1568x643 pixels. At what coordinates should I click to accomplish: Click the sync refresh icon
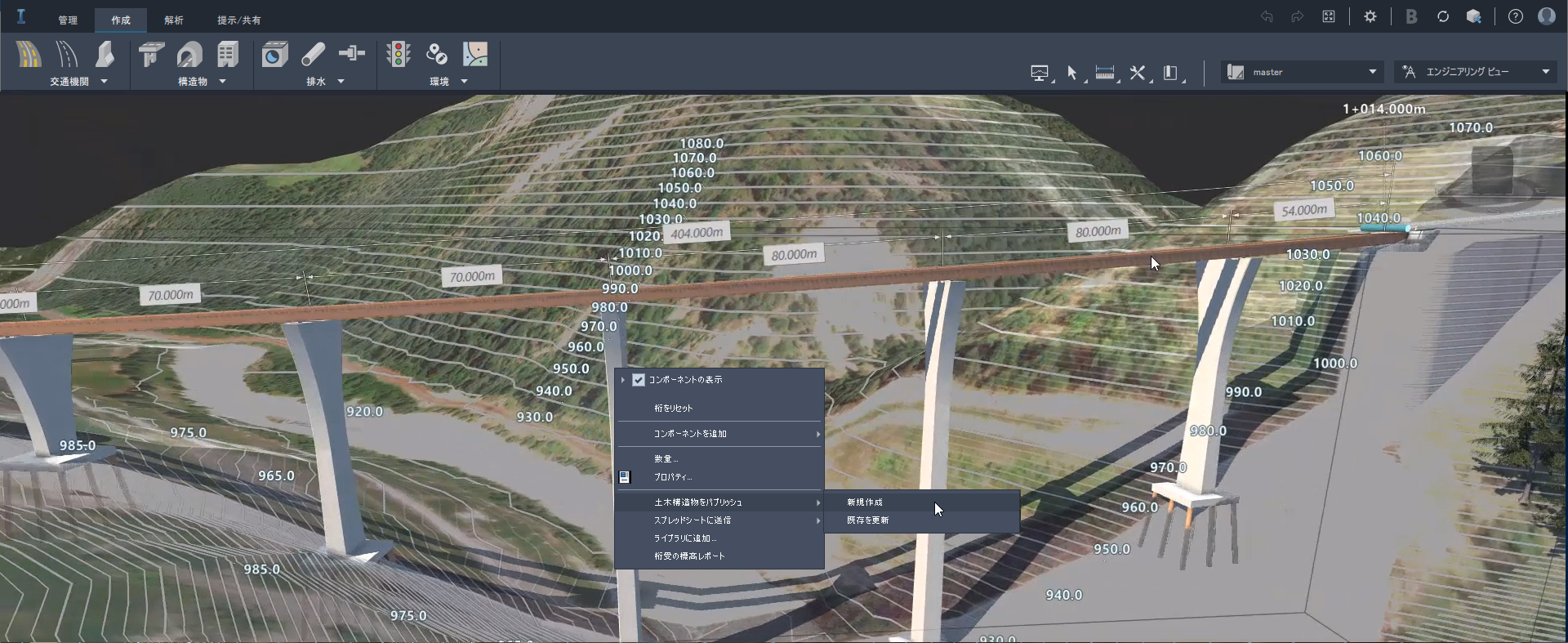pos(1443,16)
